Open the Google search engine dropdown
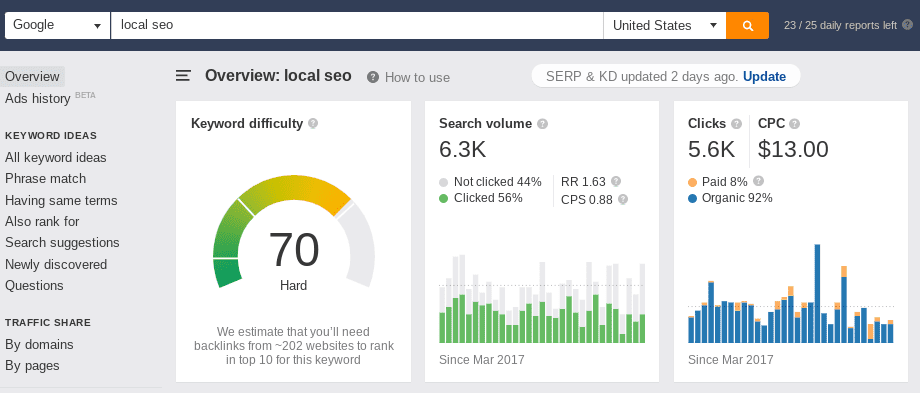The image size is (920, 393). 58,25
